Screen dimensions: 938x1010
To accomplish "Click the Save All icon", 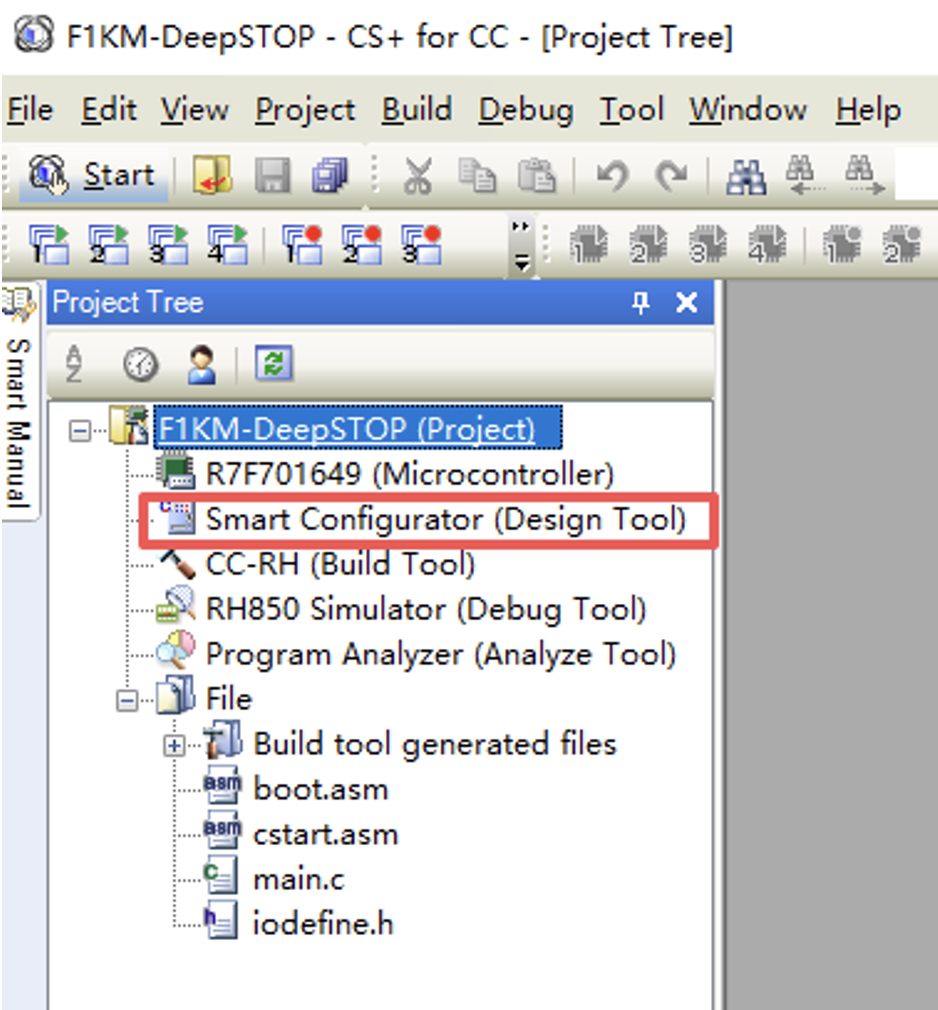I will 327,177.
